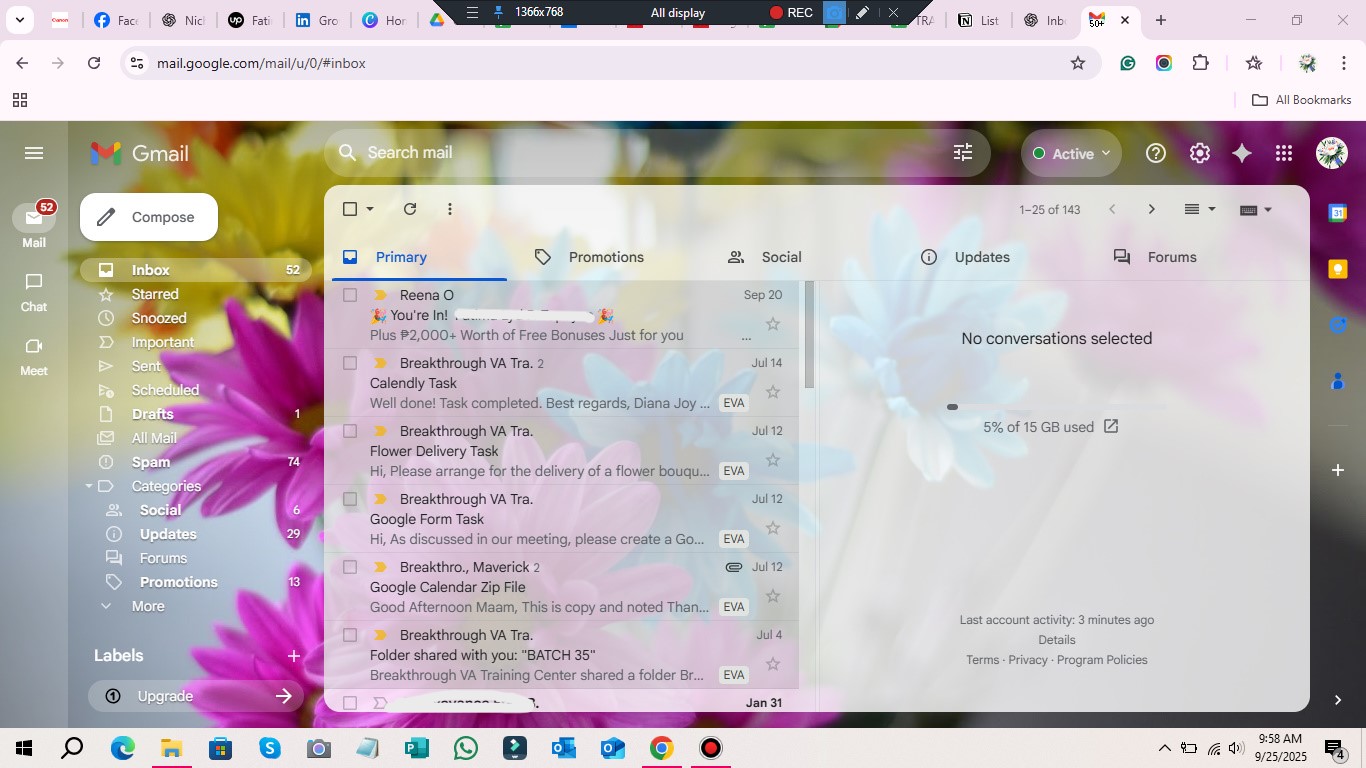Viewport: 1366px width, 768px height.
Task: Expand More in the folder list
Action: 147,606
